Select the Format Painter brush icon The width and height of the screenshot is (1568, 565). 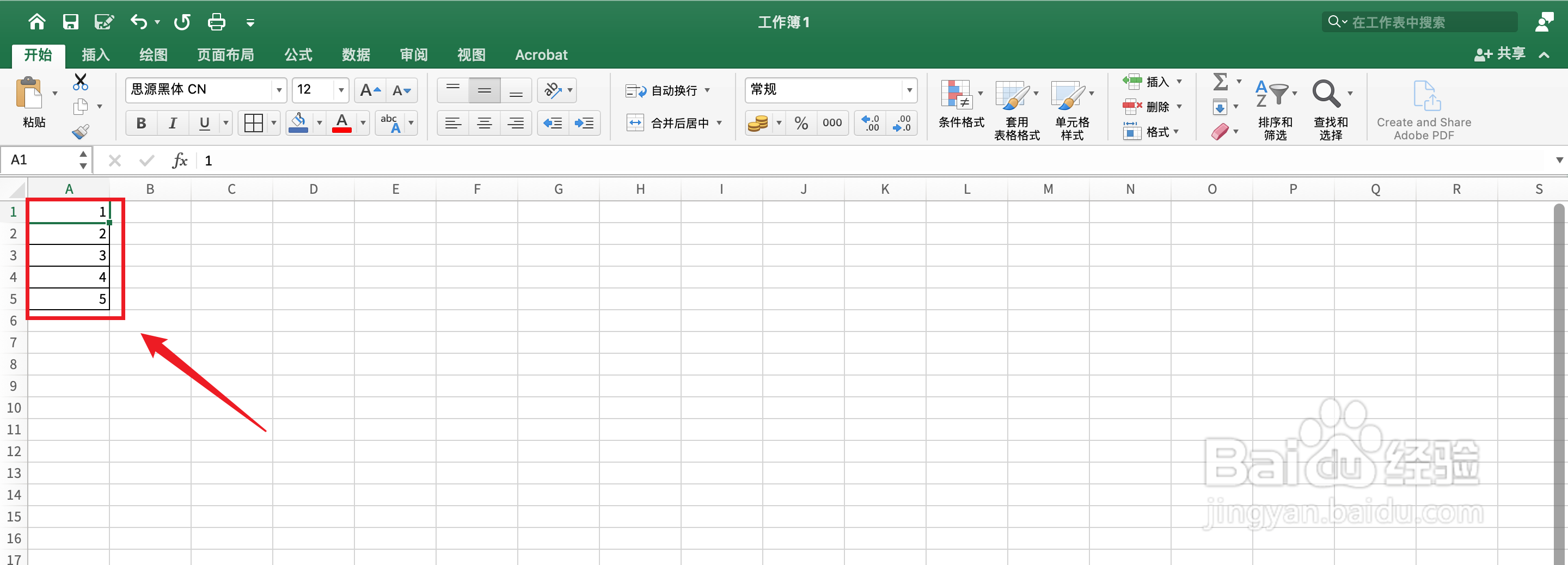point(81,132)
